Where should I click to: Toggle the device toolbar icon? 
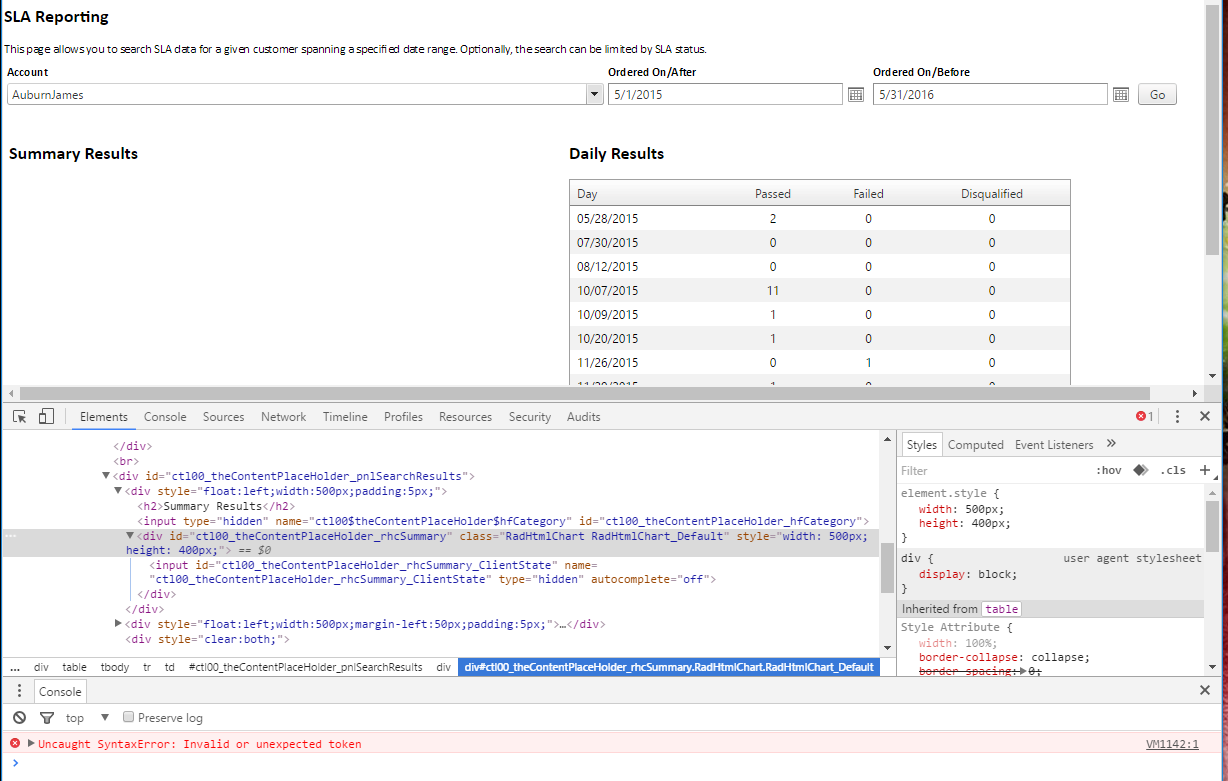coord(46,417)
